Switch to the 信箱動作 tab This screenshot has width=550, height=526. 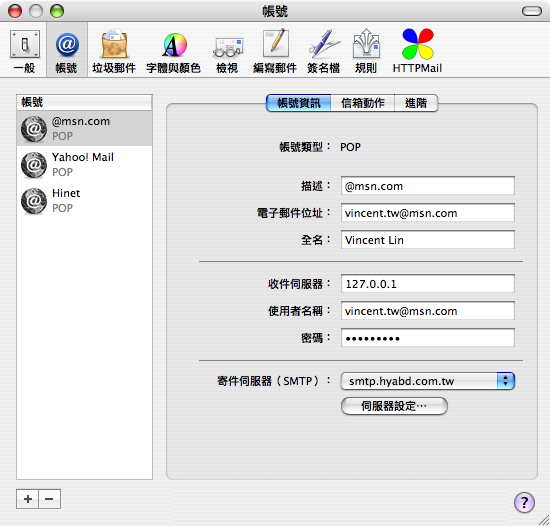pos(363,103)
